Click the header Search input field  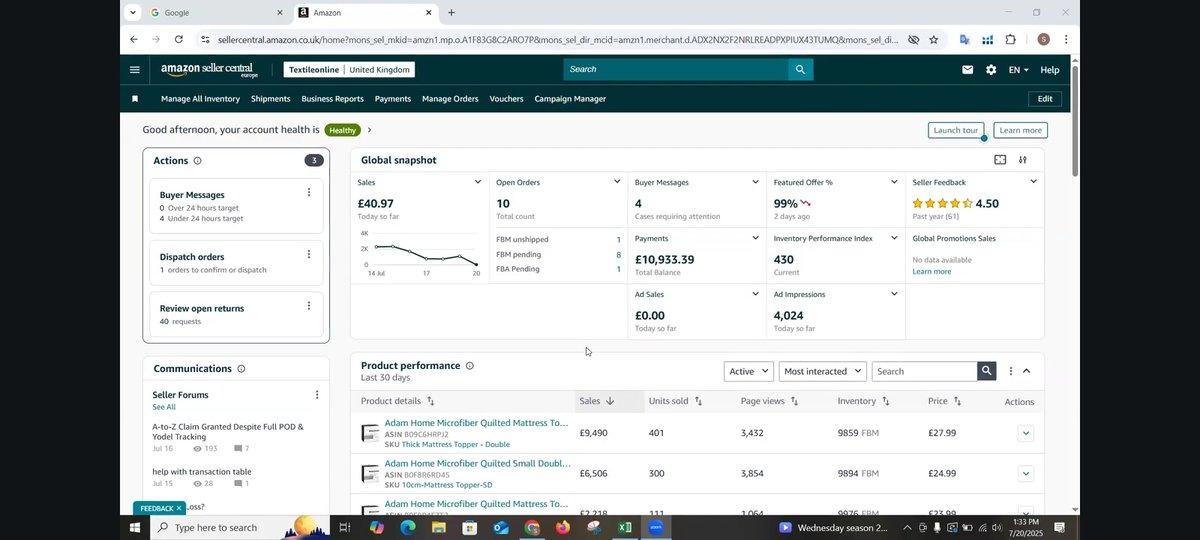click(x=675, y=69)
